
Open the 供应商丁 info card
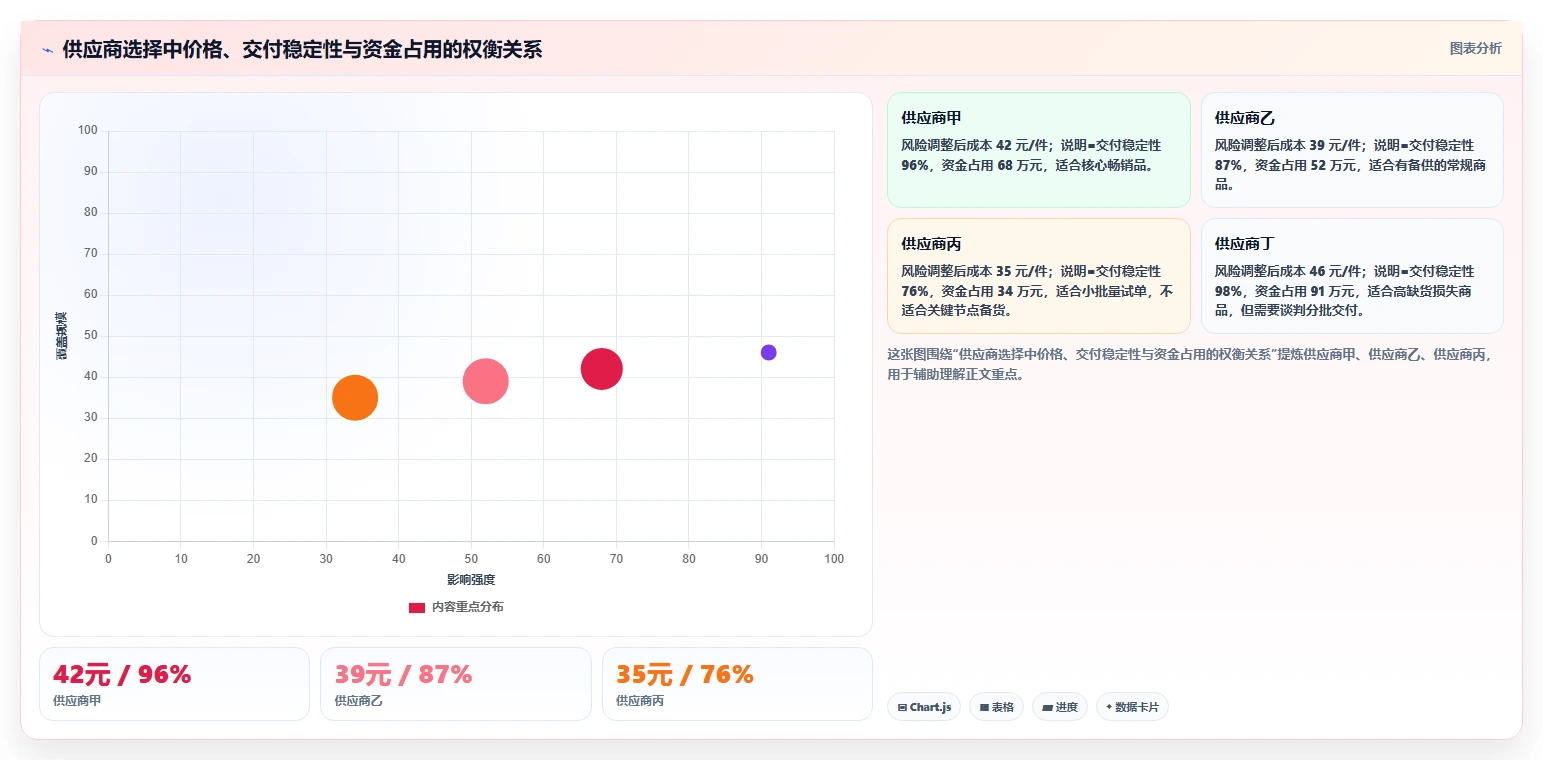[x=1352, y=276]
